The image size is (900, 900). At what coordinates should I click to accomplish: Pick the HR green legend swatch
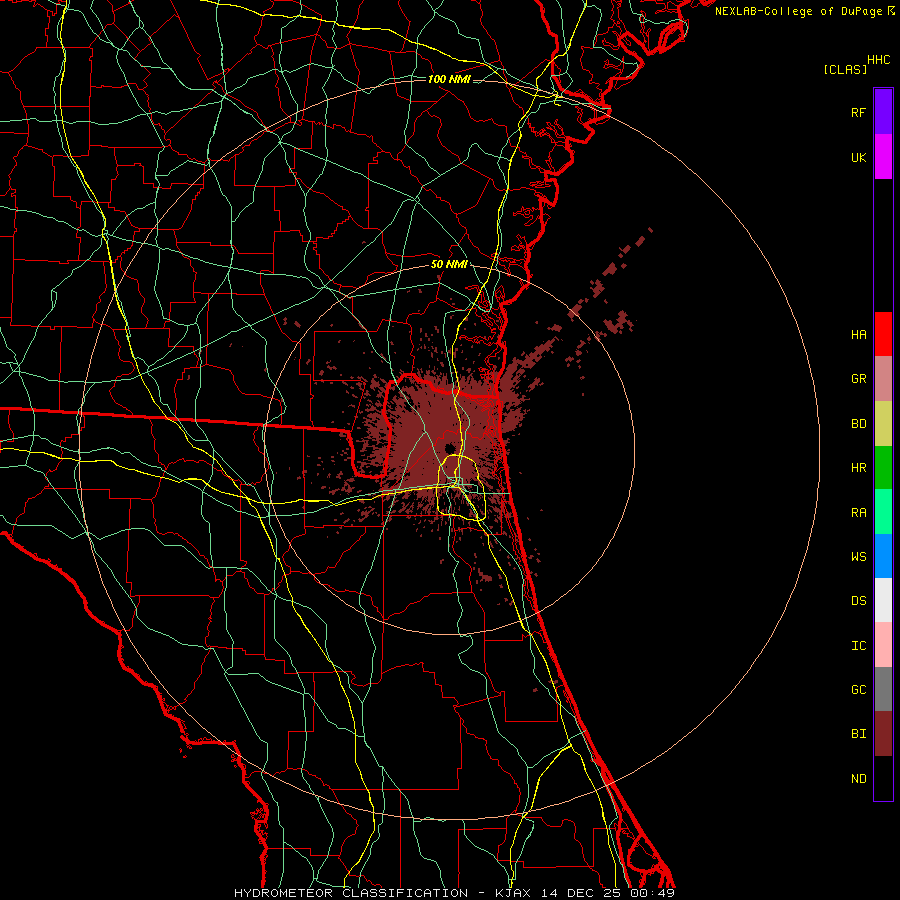point(883,468)
